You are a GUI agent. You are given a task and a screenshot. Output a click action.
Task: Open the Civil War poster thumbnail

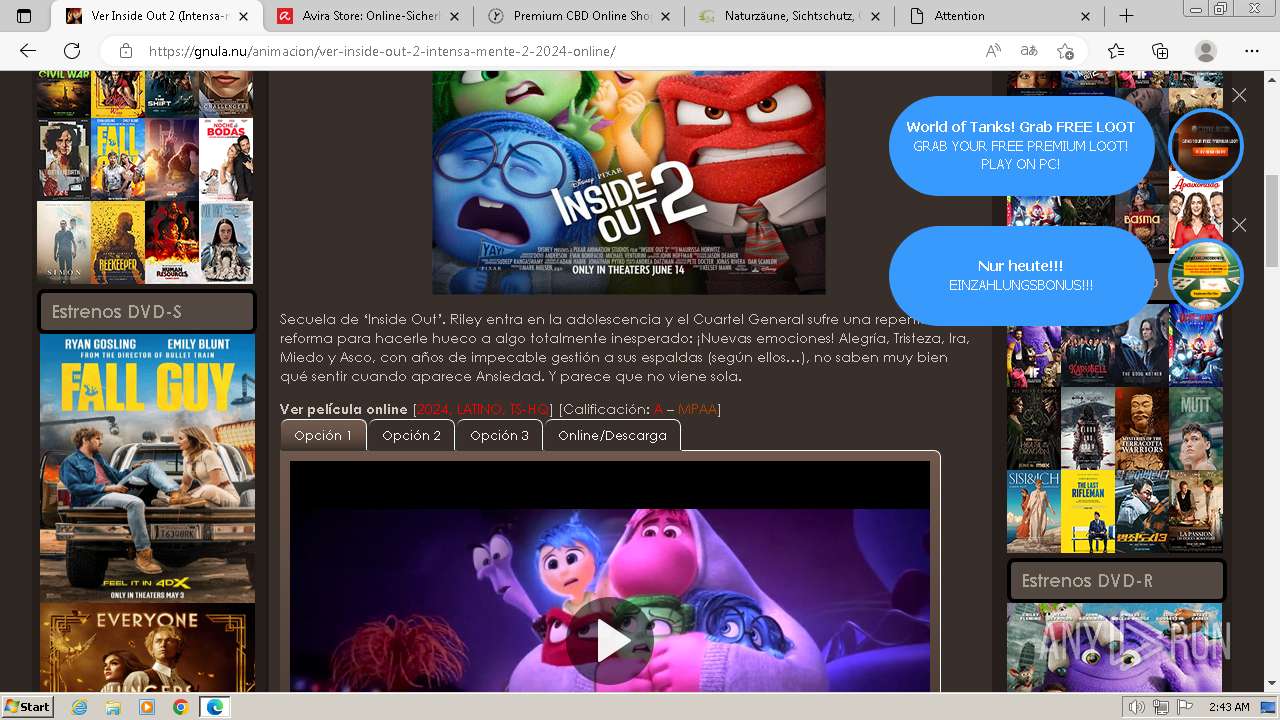(63, 93)
